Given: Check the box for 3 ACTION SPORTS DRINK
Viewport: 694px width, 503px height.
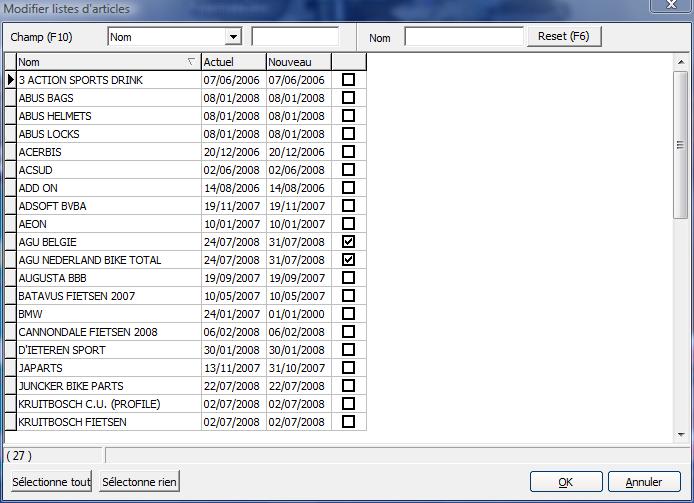Looking at the screenshot, I should pos(349,80).
